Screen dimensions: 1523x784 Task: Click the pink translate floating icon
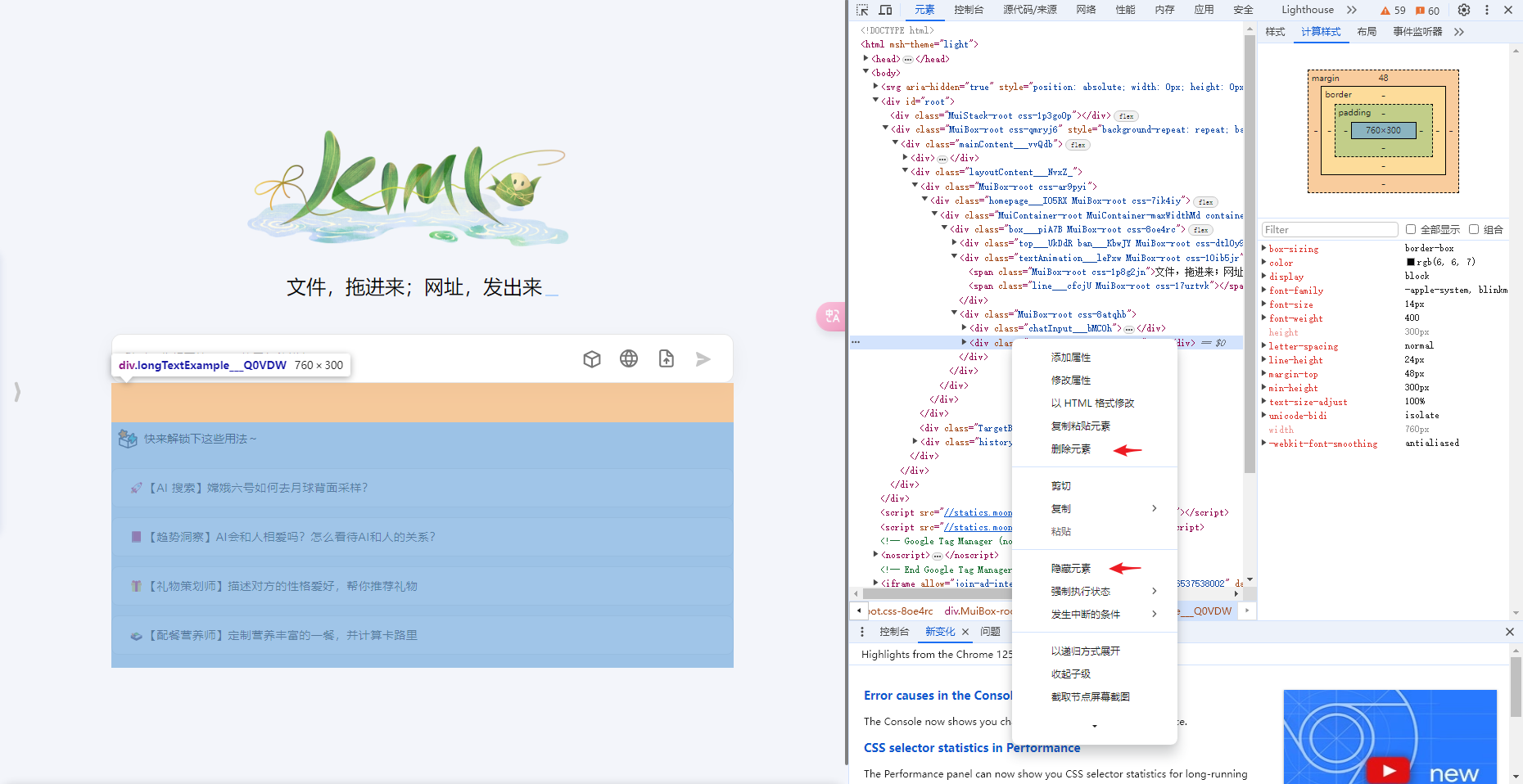831,316
